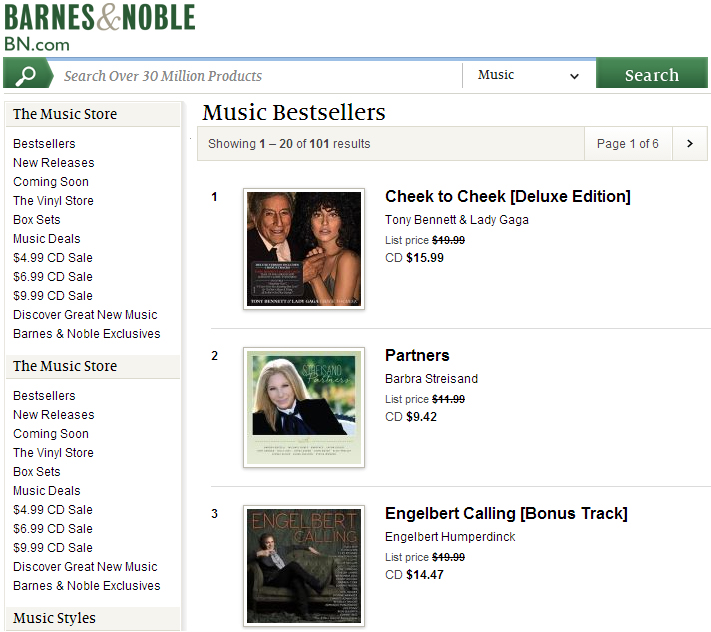The image size is (711, 632).
Task: Select Tony Bennett & Lady Gaga artist link
Action: pos(457,220)
